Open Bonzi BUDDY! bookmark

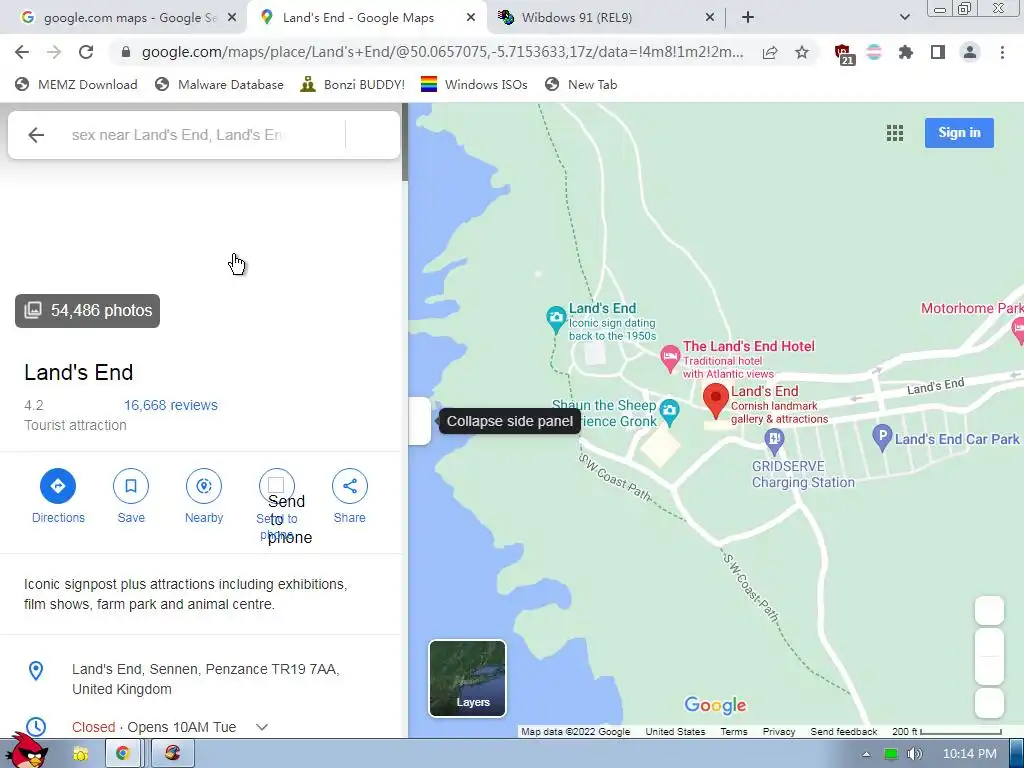pos(352,84)
